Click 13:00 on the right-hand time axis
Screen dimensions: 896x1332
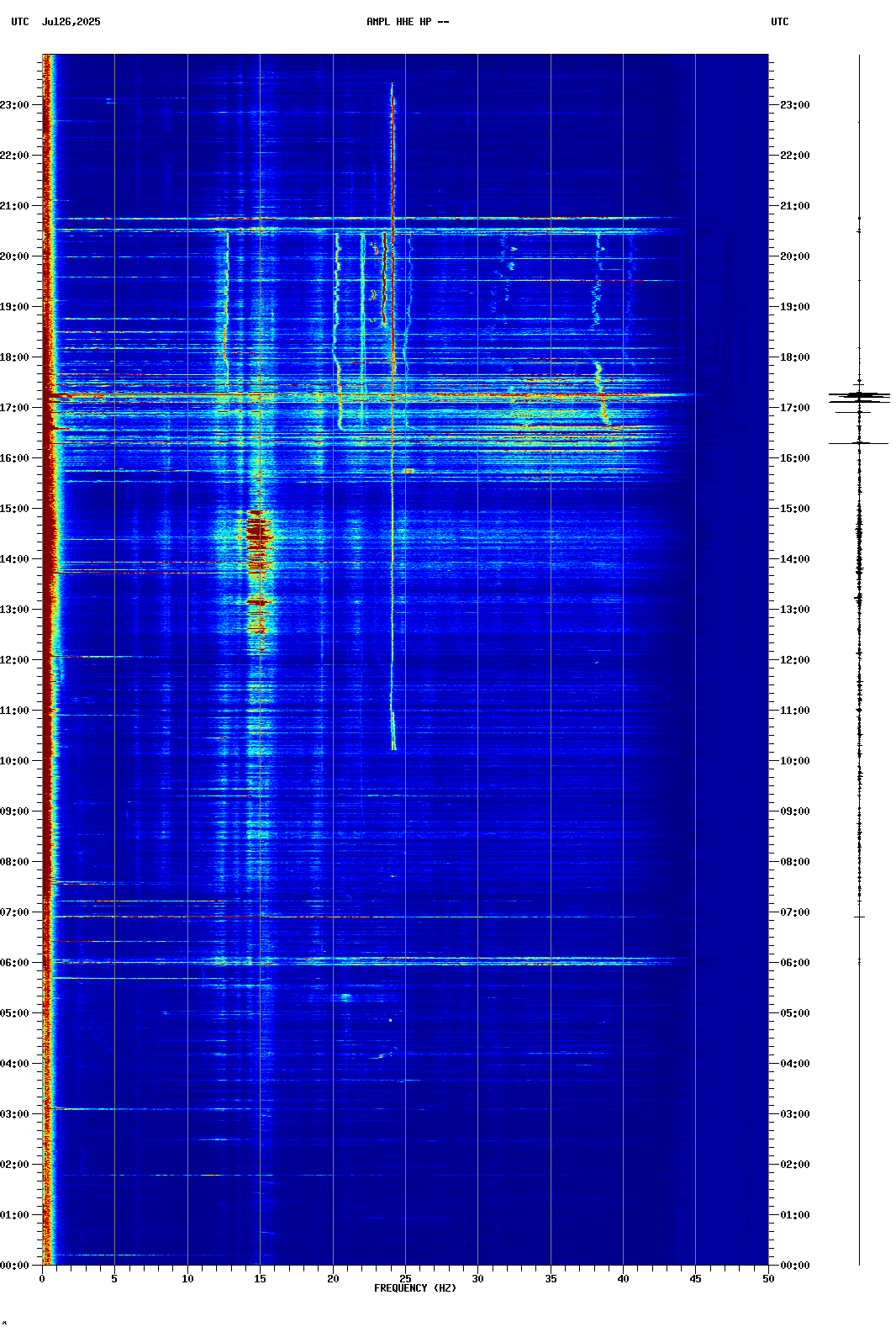pyautogui.click(x=795, y=610)
